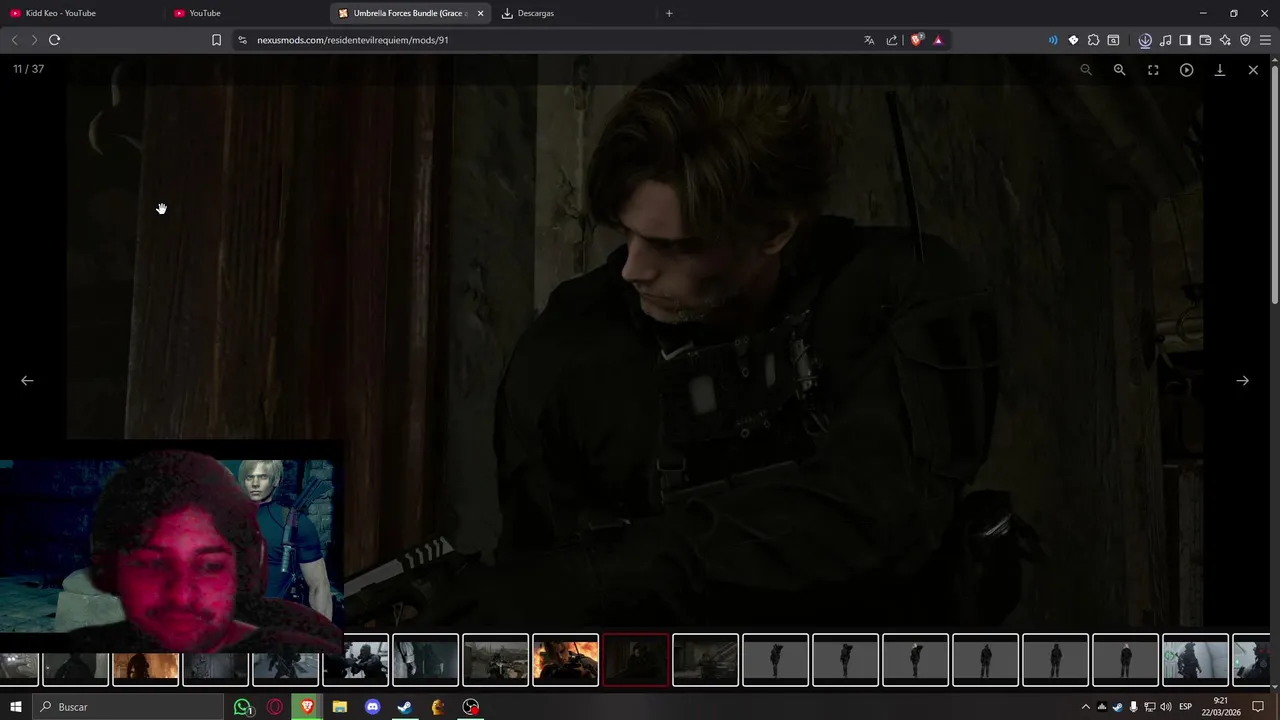The image size is (1280, 720).
Task: Click the blue sound wave extension icon
Action: [1053, 40]
